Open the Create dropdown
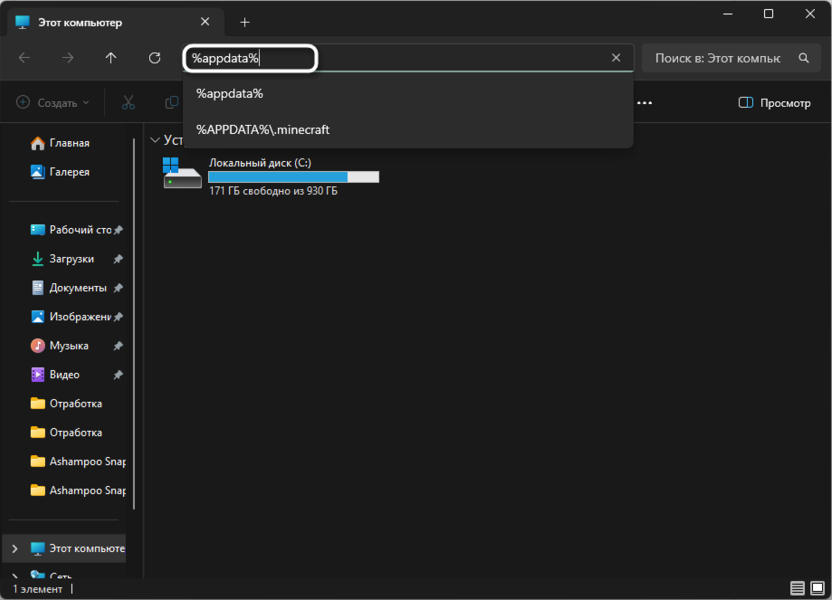This screenshot has width=832, height=600. 52,102
